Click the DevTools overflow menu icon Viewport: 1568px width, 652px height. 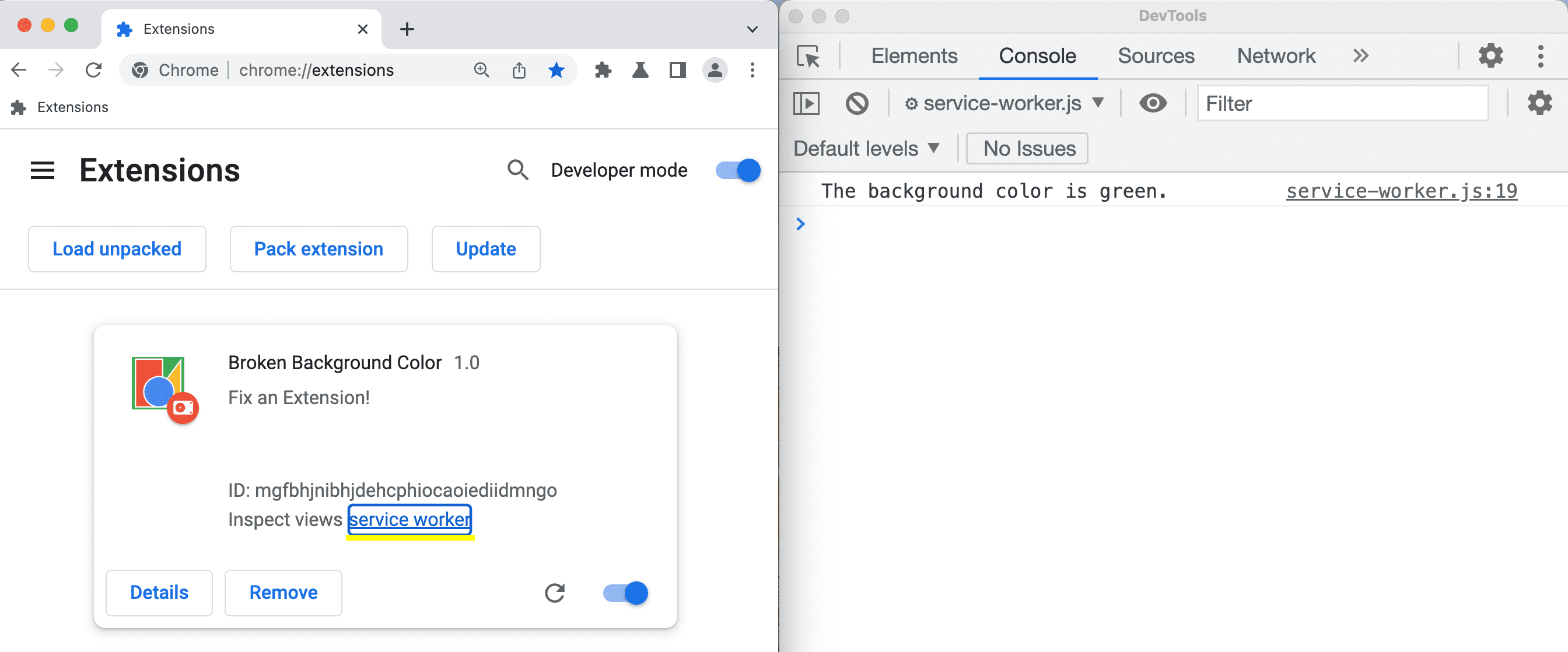click(1544, 56)
